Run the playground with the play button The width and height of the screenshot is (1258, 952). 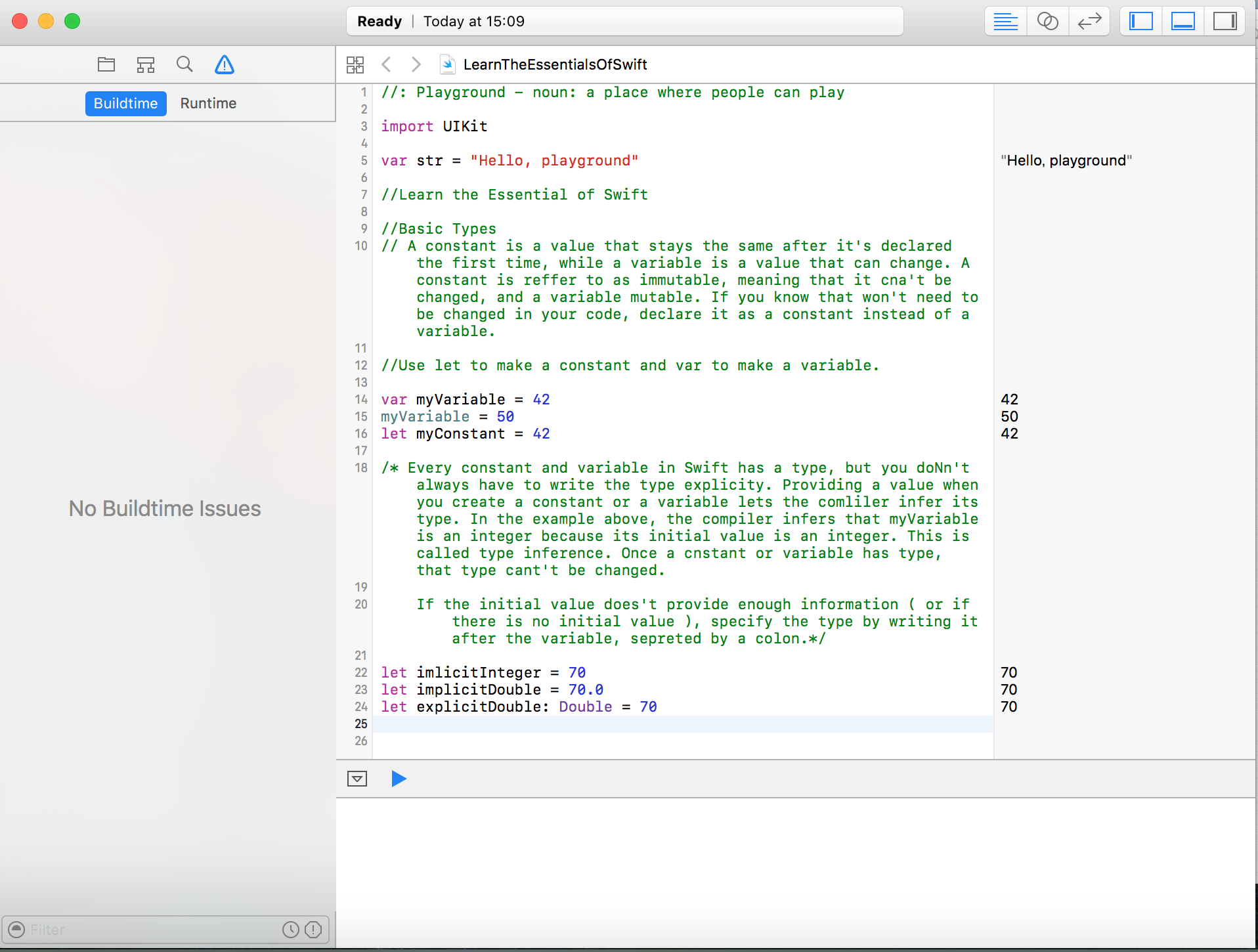coord(399,779)
